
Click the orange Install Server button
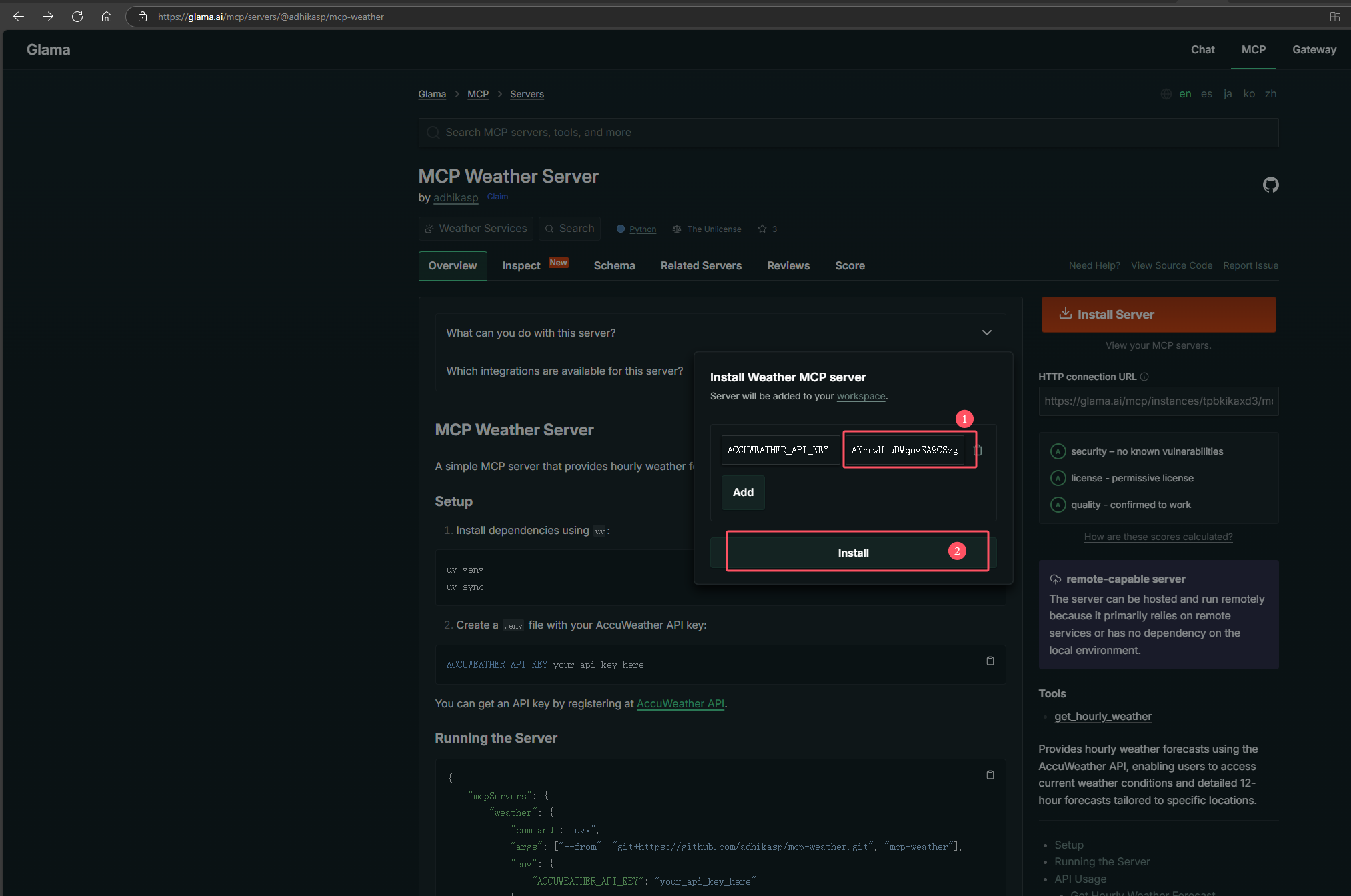[1158, 315]
